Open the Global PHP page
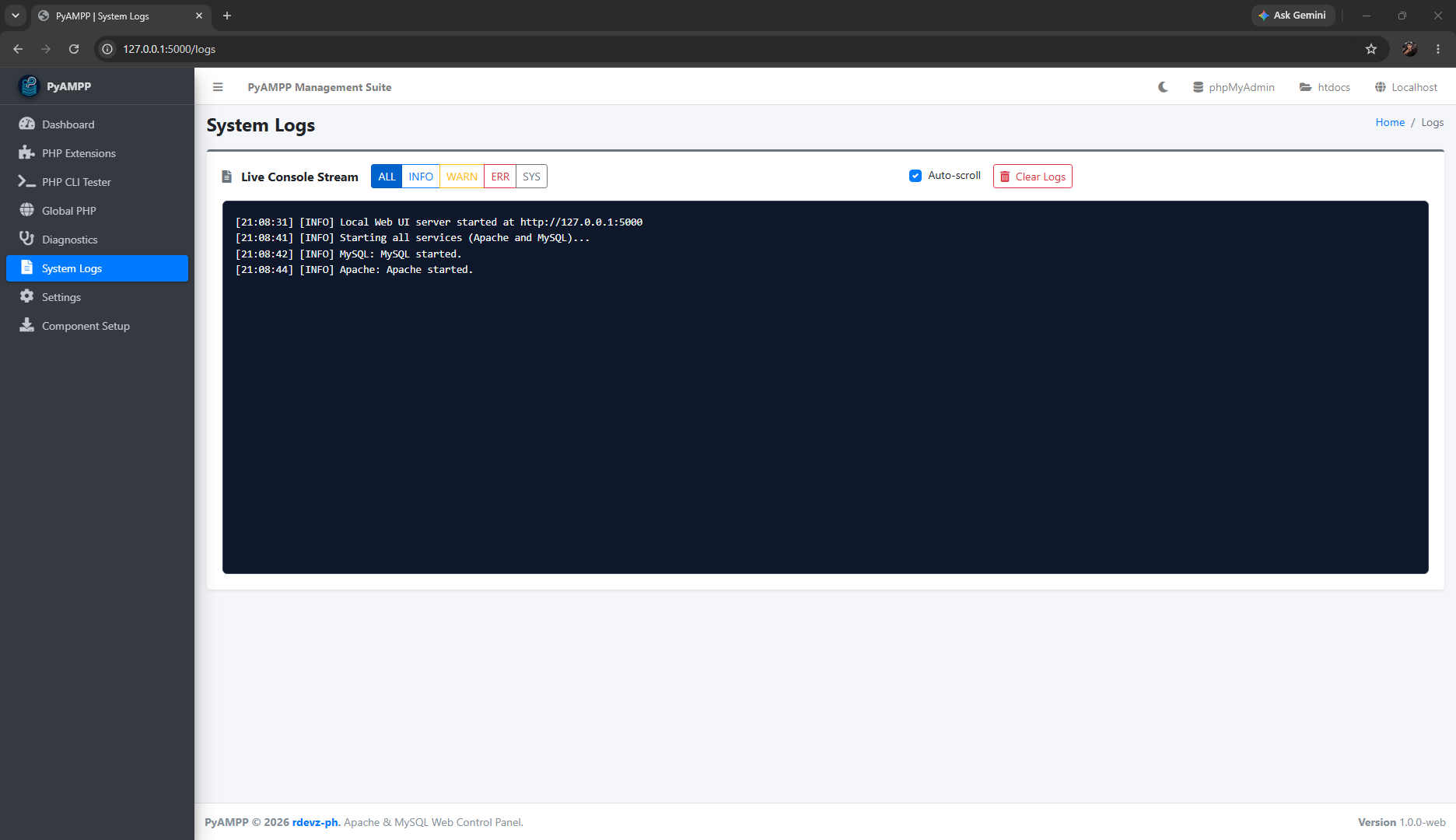Screen dimensions: 1456x840 click(x=97, y=211)
